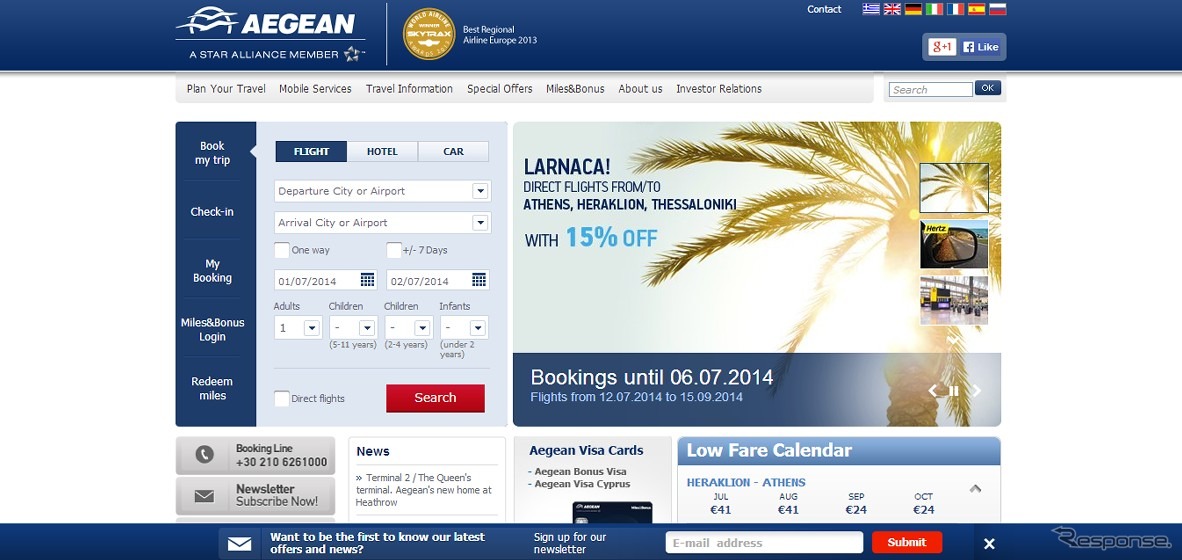Image resolution: width=1182 pixels, height=560 pixels.
Task: Click the Google +1 button
Action: (x=942, y=47)
